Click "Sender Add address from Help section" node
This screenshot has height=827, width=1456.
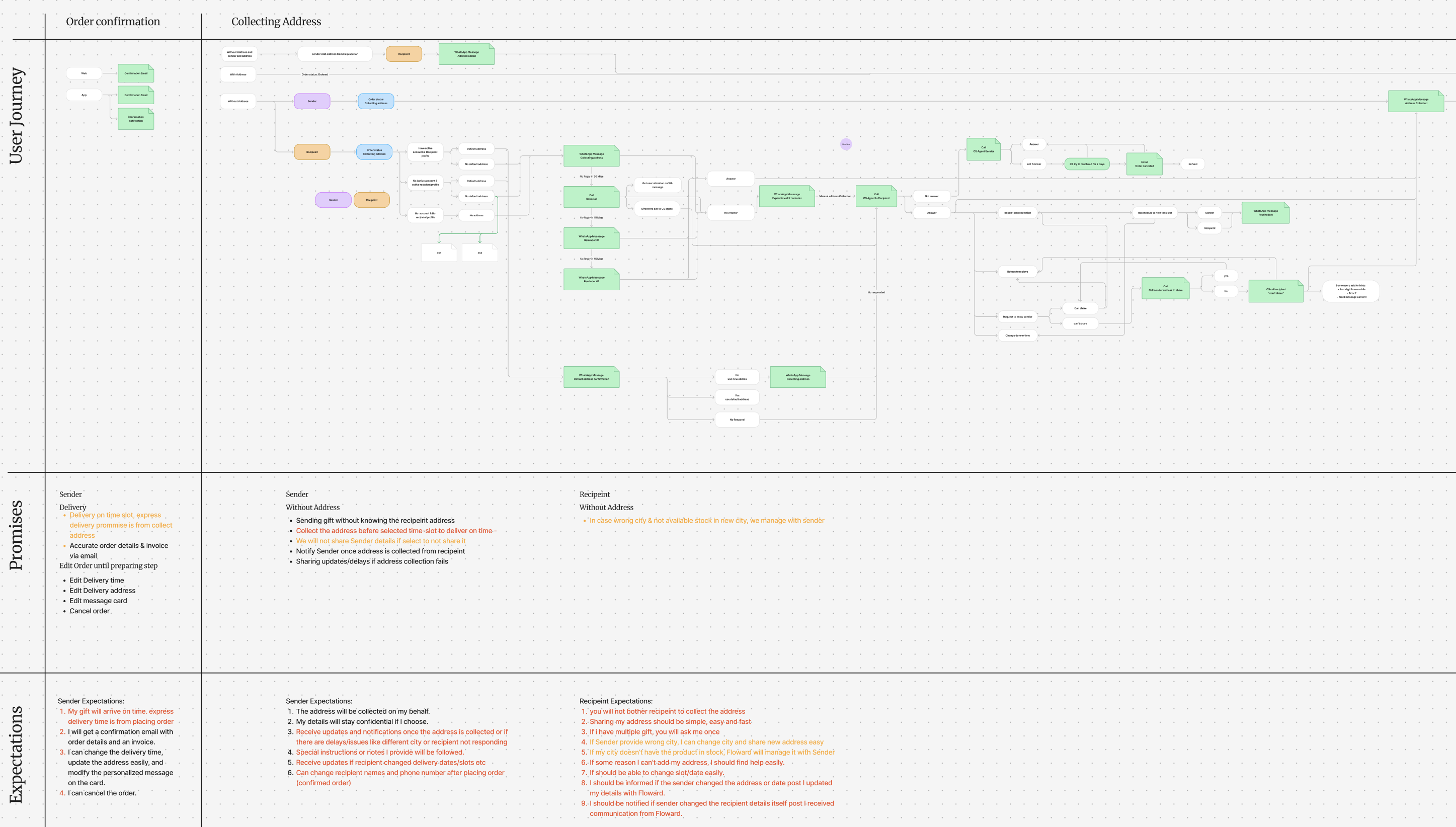[335, 54]
